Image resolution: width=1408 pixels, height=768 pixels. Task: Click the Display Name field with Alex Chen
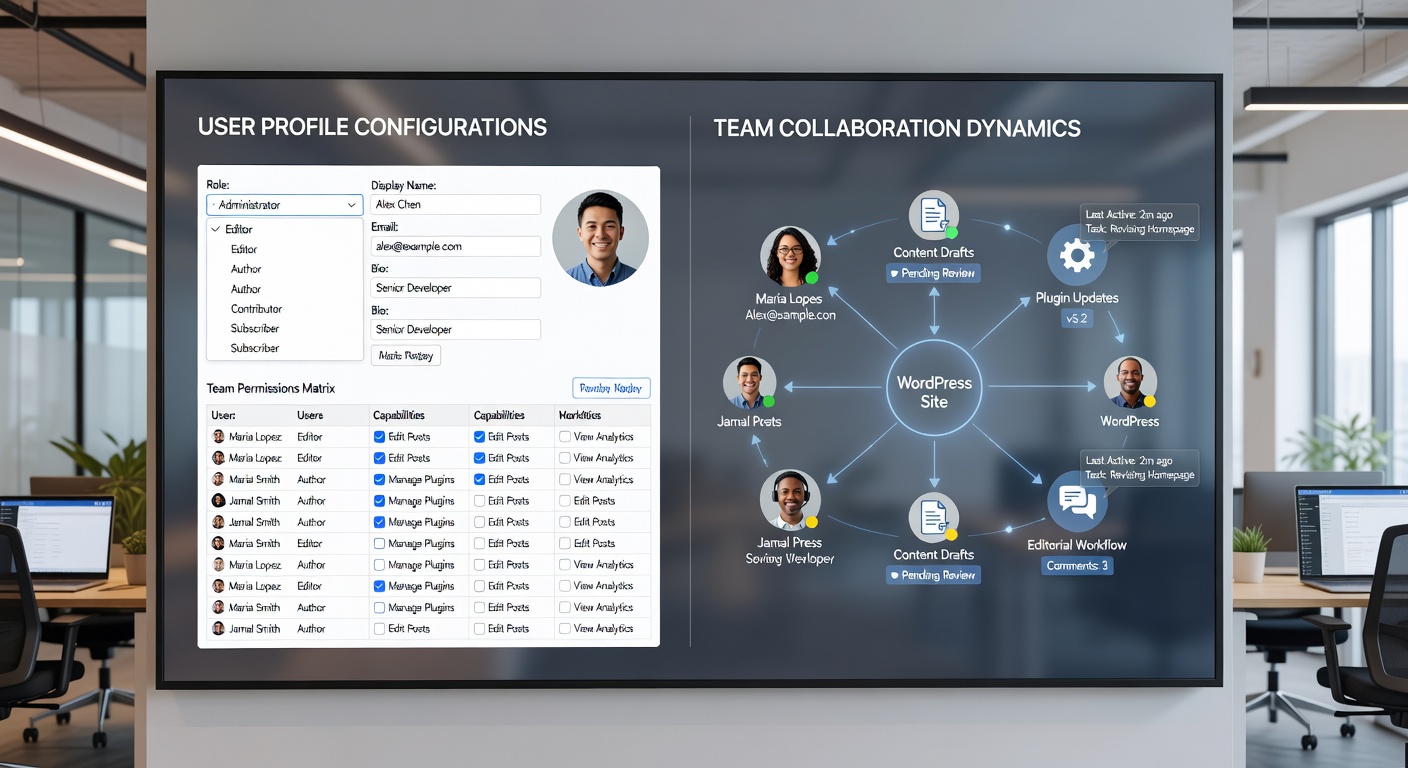pyautogui.click(x=455, y=204)
